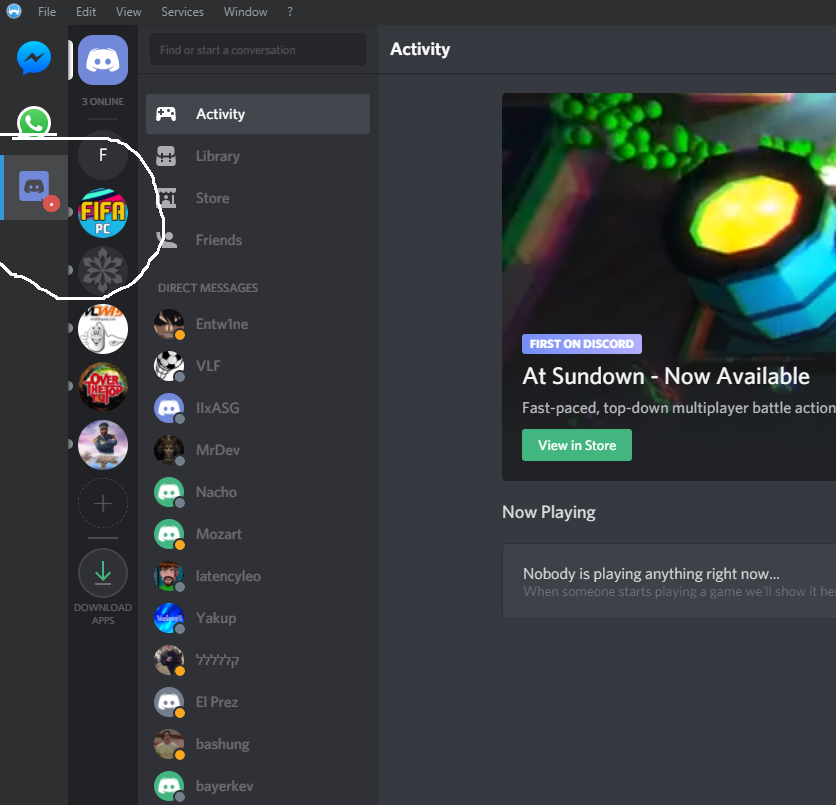
Task: Click bashung's avatar
Action: [169, 744]
